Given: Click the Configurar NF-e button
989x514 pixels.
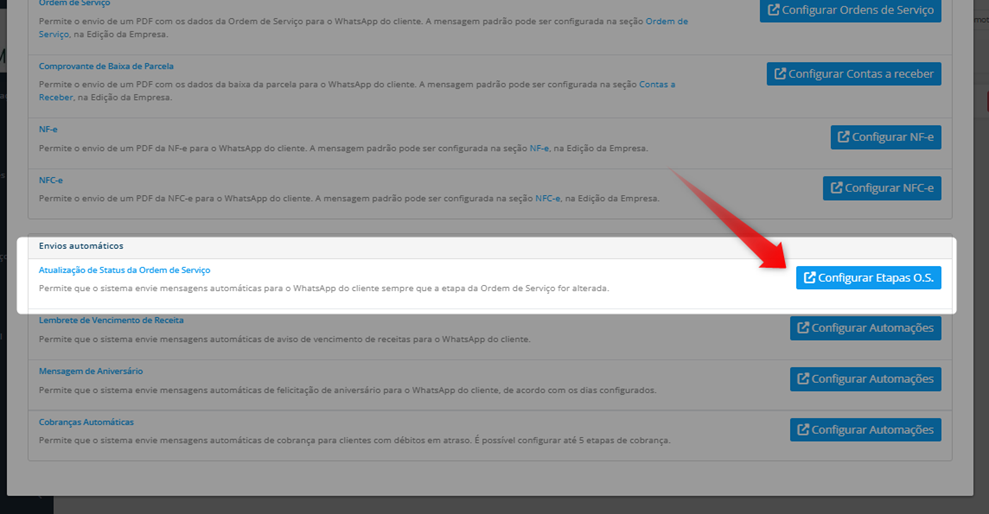Looking at the screenshot, I should tap(886, 137).
